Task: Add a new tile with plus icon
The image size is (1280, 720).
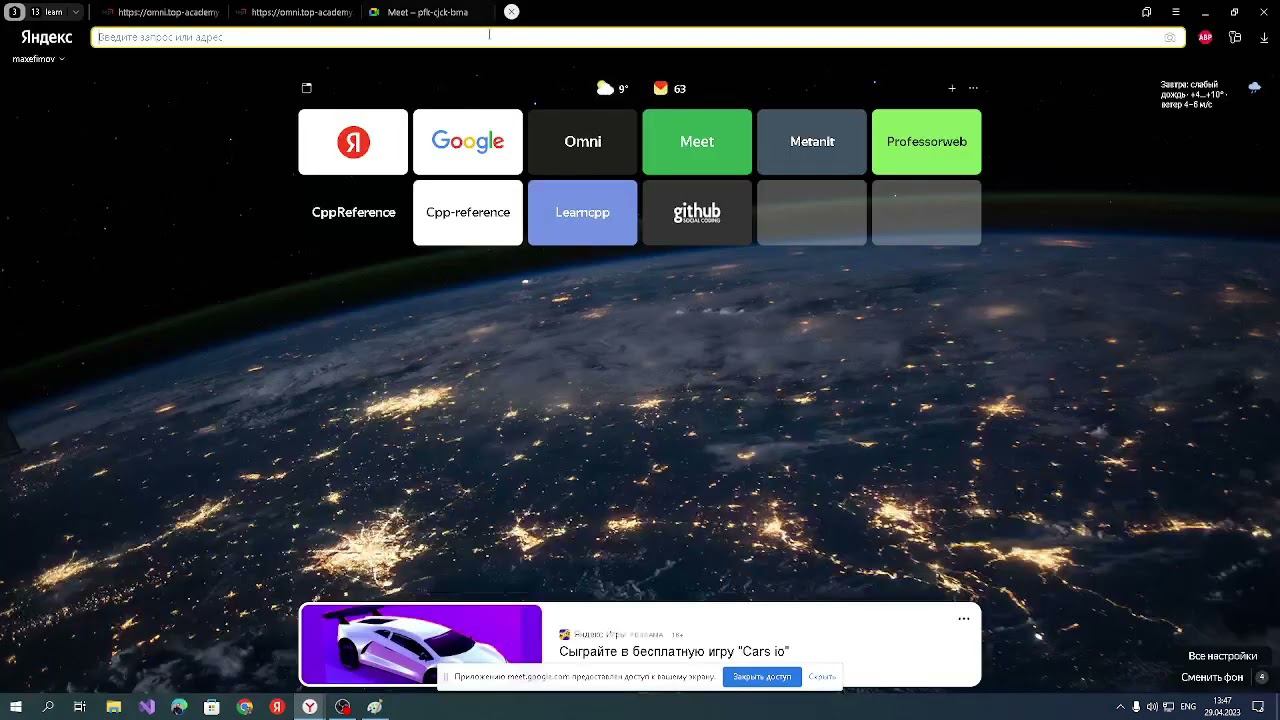Action: click(x=952, y=88)
